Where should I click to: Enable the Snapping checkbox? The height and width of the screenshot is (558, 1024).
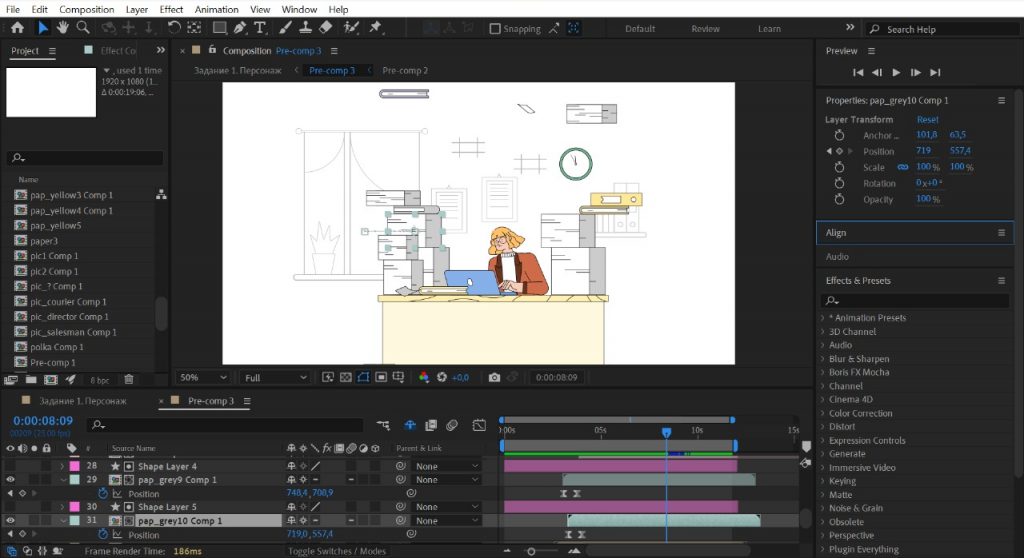(495, 29)
